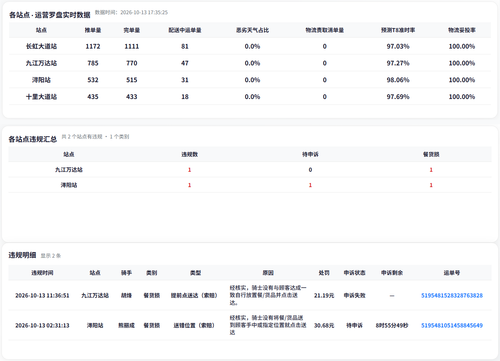Screen dimensions: 500x361
Task: Open waybill link 5195481051458845649
Action: click(x=452, y=325)
